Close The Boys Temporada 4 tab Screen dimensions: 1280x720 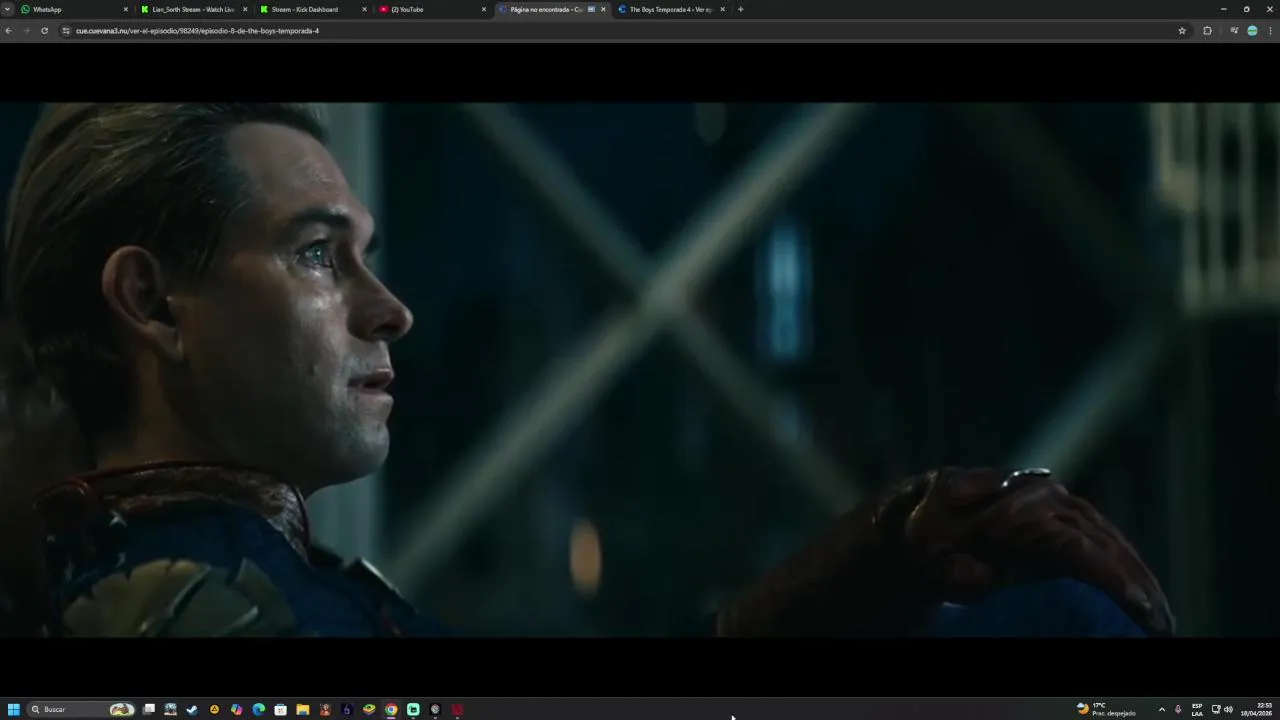[722, 9]
